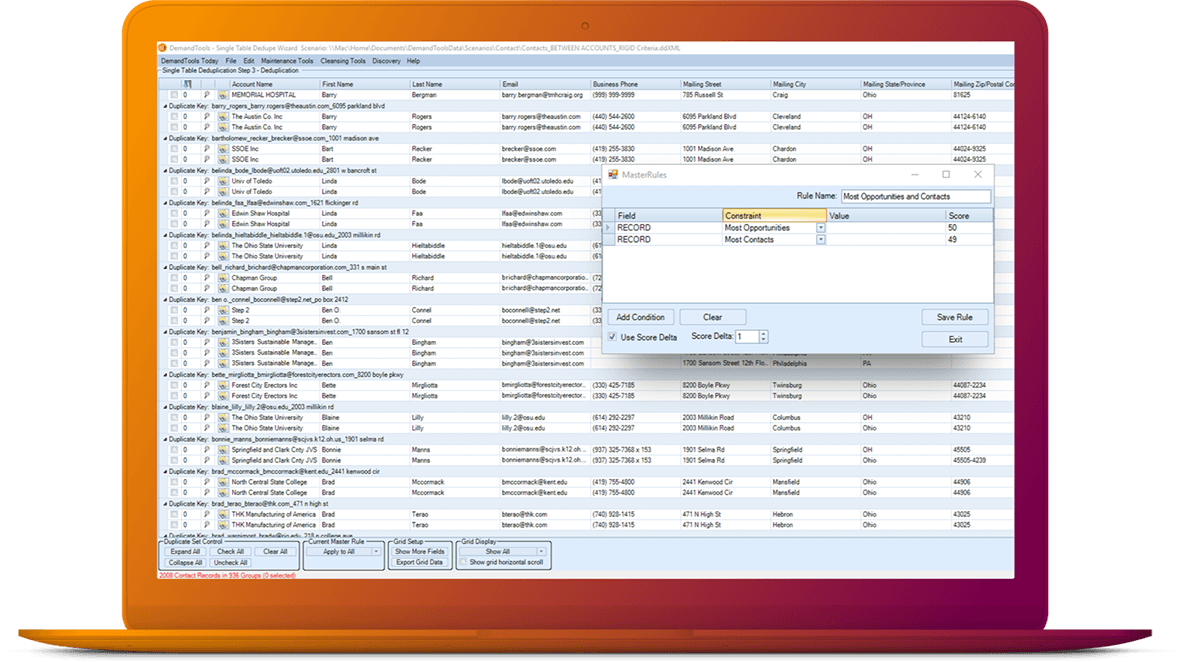Select score cell showing 49
Viewport: 1182px width, 662px height.
tap(969, 240)
